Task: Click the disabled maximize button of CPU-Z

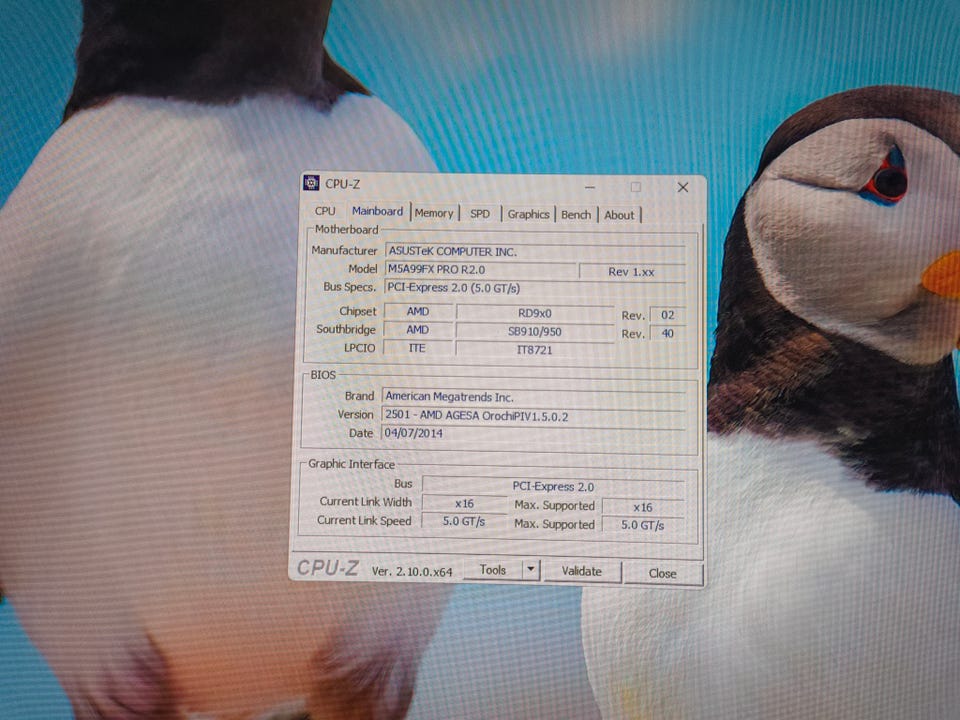Action: [x=636, y=187]
